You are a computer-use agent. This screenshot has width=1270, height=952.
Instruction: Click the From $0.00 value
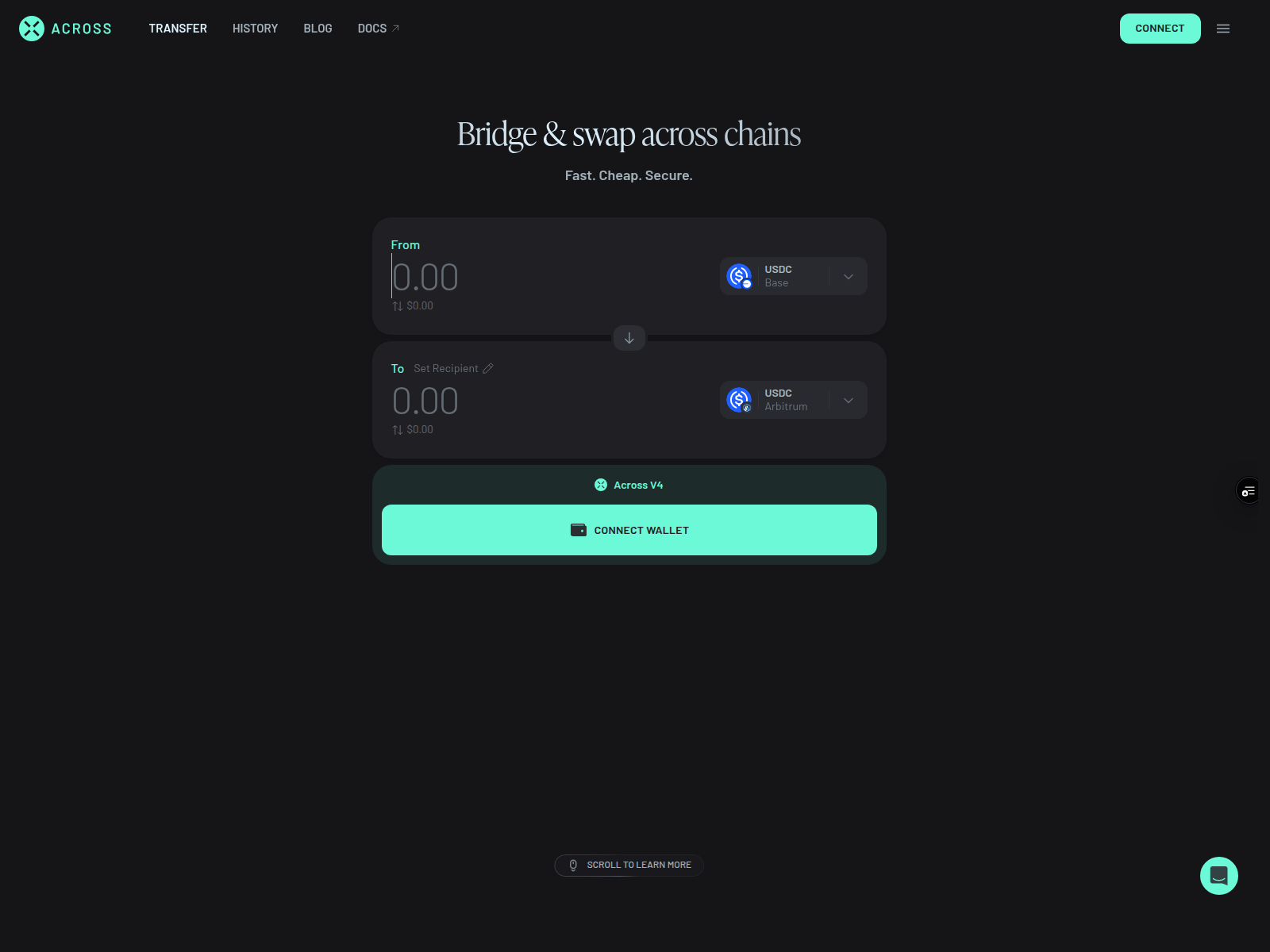tap(420, 306)
